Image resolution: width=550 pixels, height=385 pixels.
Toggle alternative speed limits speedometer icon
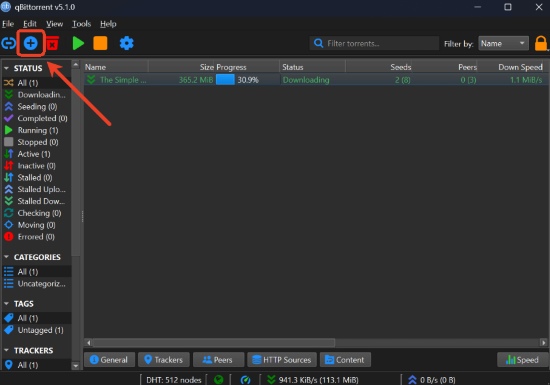tap(245, 380)
